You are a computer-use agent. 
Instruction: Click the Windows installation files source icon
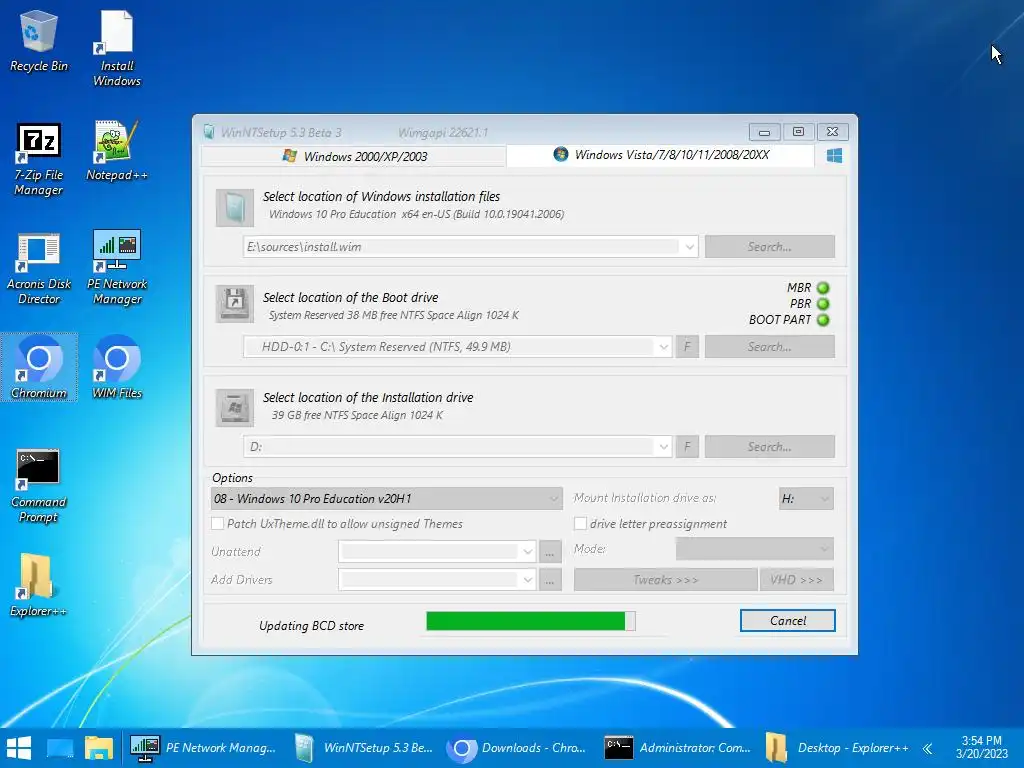[234, 208]
